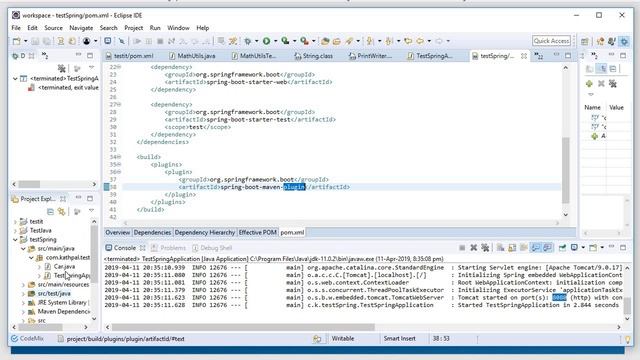The image size is (640, 360).
Task: Click line 24 spring-boot-starter-web artifactId text
Action: coord(248,82)
